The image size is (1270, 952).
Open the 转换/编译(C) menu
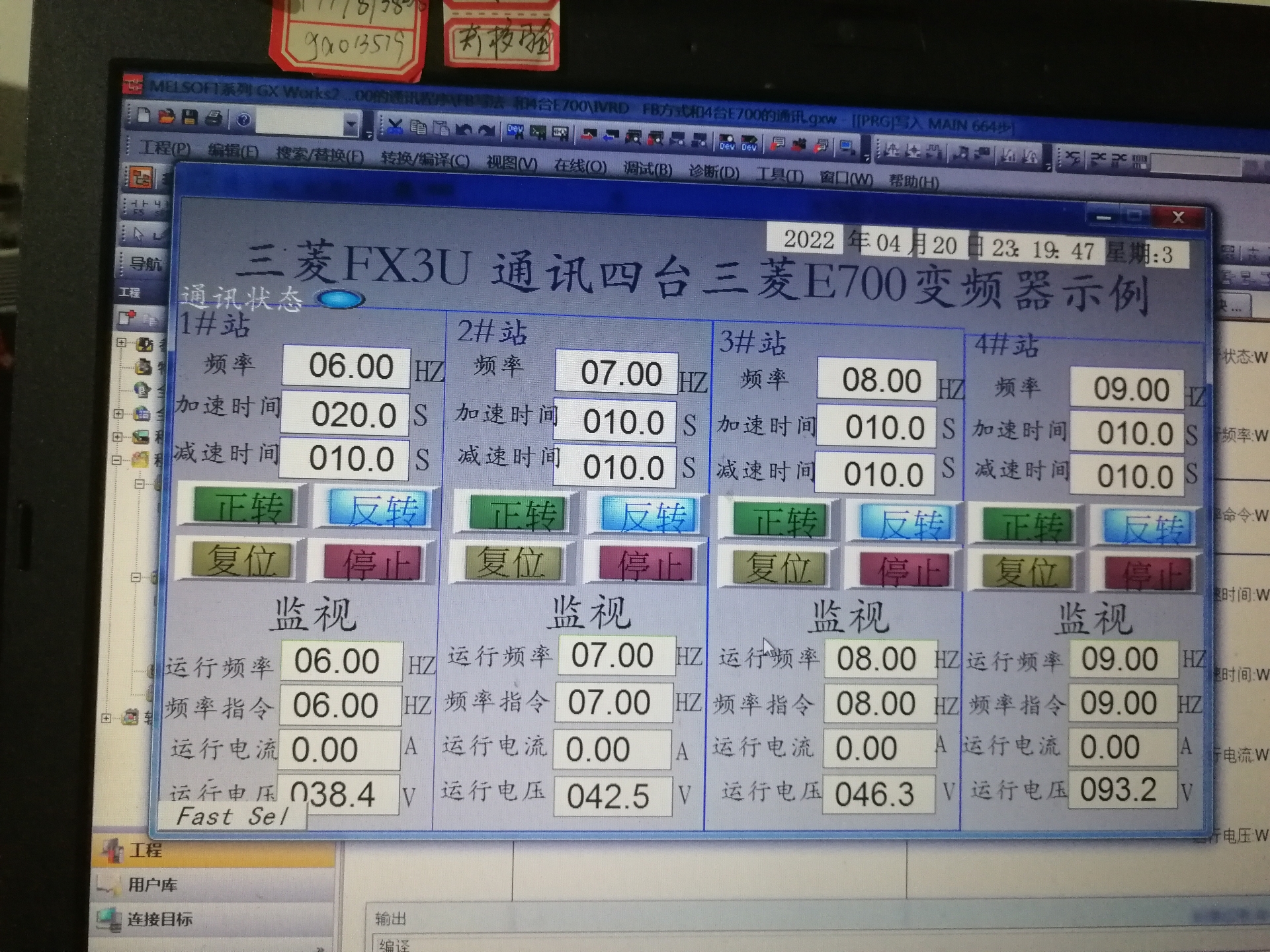(x=425, y=161)
